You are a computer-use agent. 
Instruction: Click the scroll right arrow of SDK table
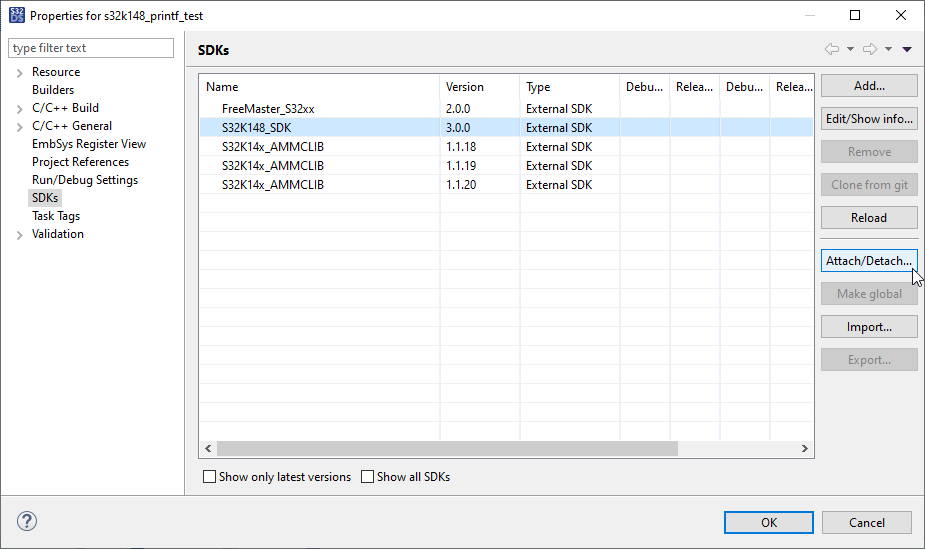805,448
